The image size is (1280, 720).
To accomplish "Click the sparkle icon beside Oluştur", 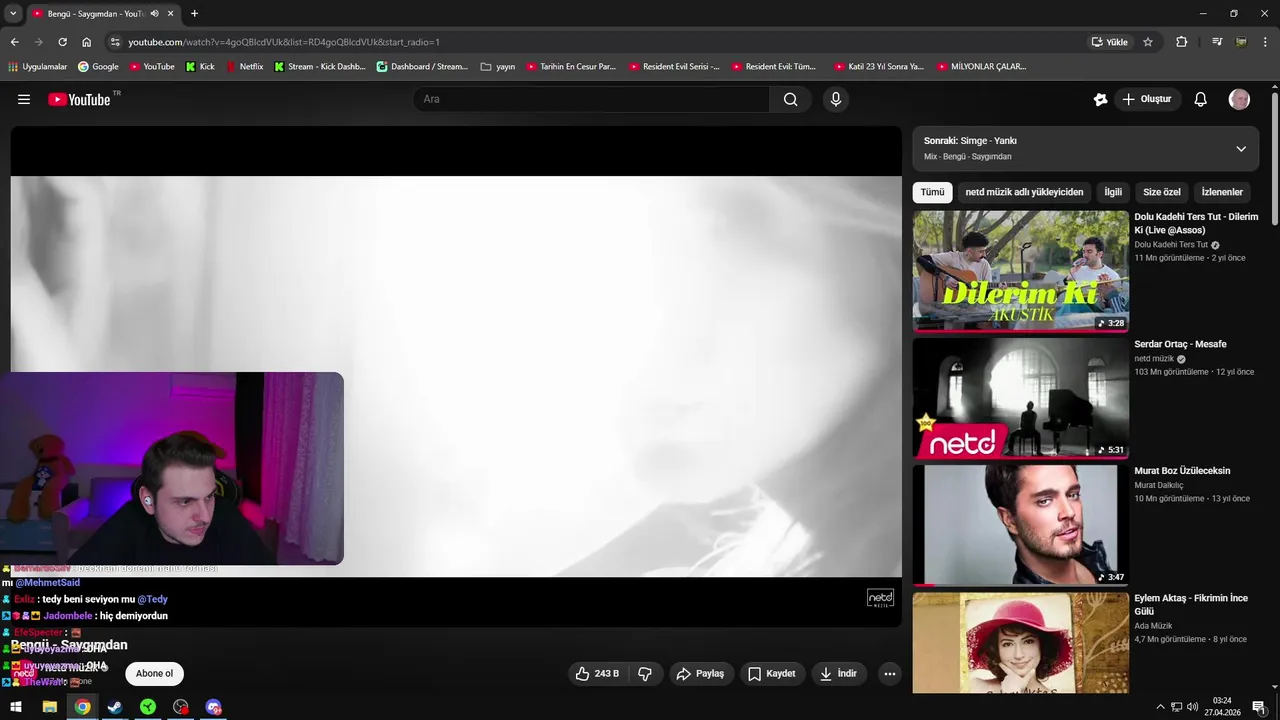I will coord(1101,99).
